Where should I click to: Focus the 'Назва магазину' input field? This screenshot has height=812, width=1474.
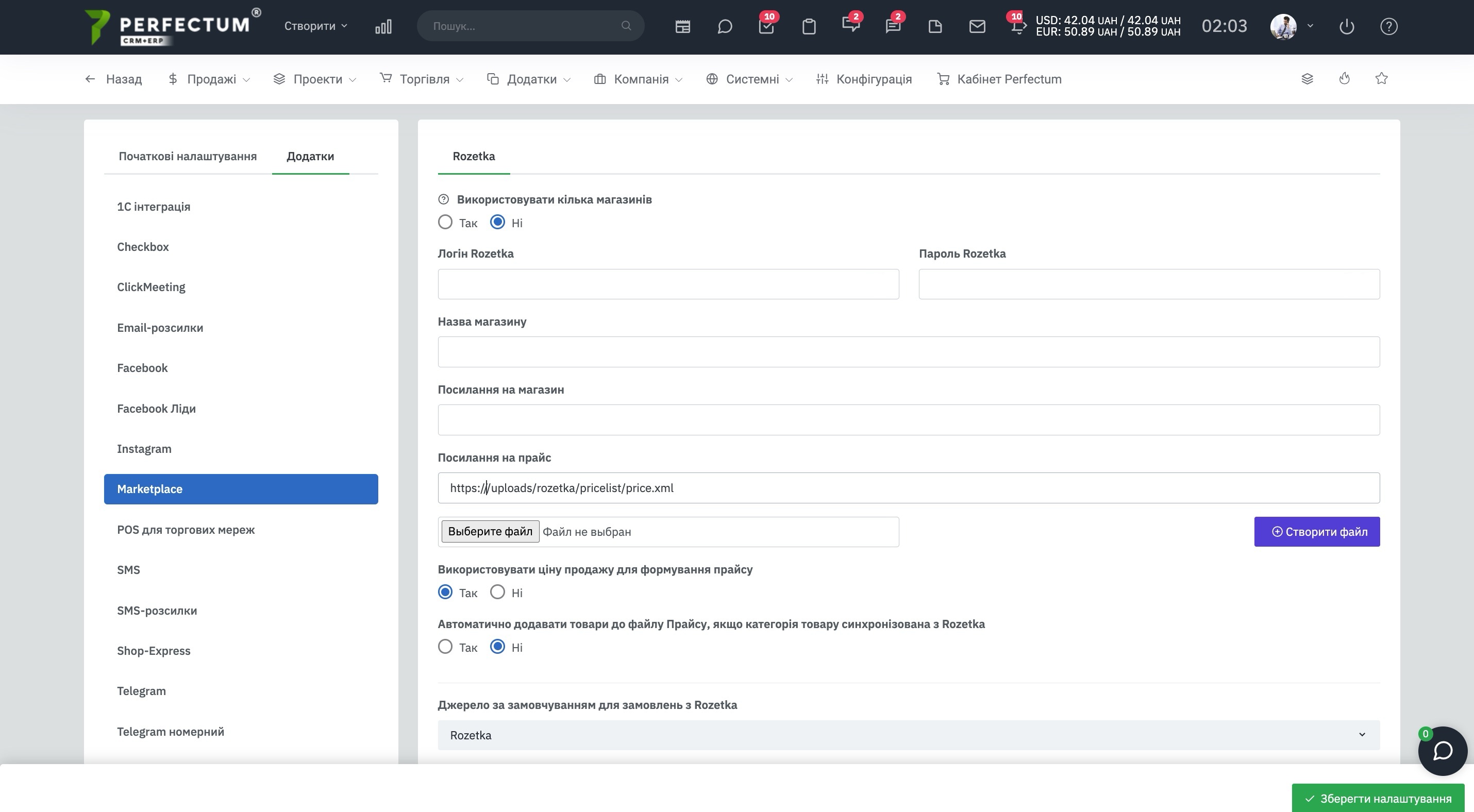[908, 352]
